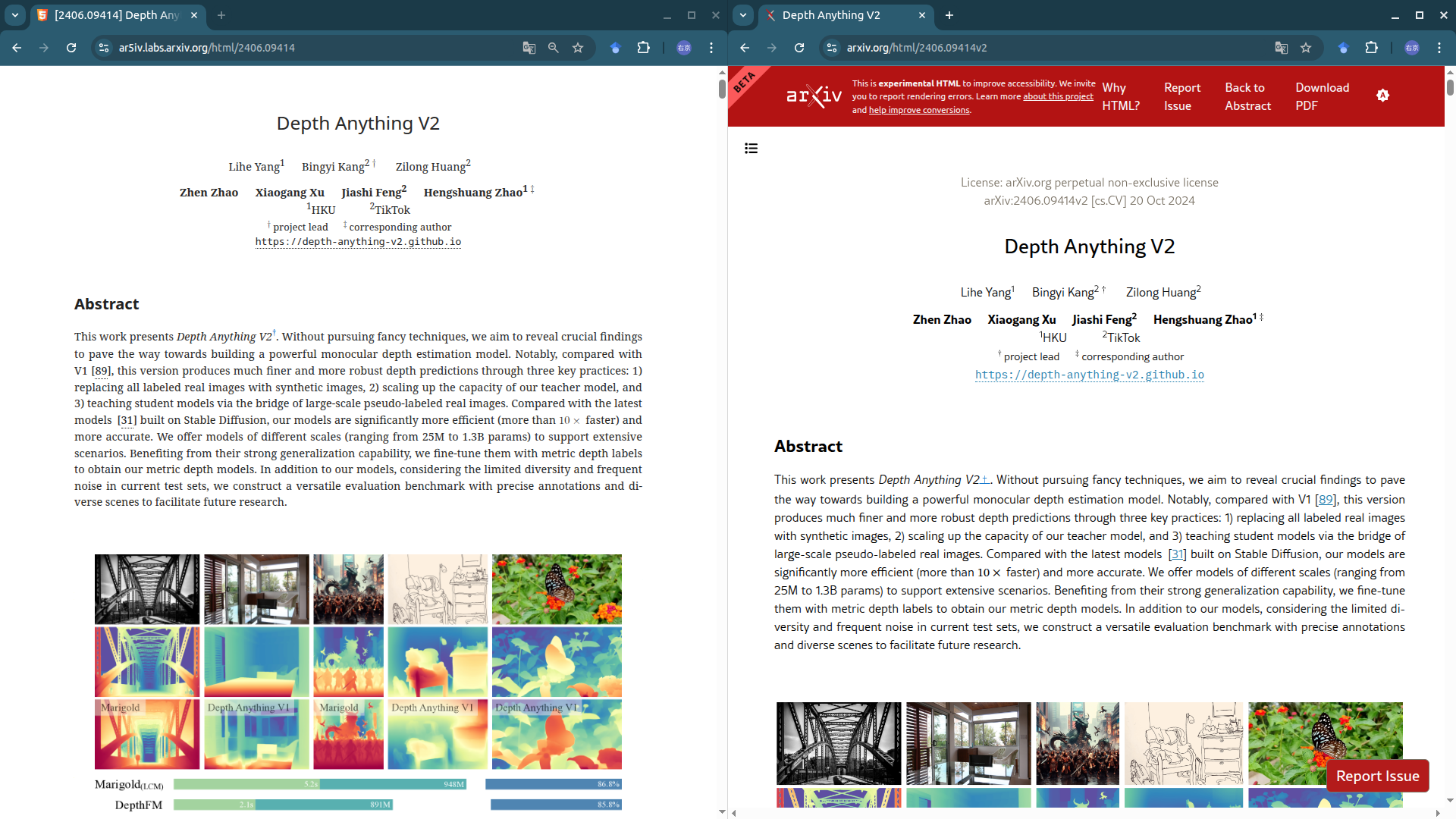Open Extensions puzzle icon in right browser
Image resolution: width=1456 pixels, height=819 pixels.
point(1371,48)
